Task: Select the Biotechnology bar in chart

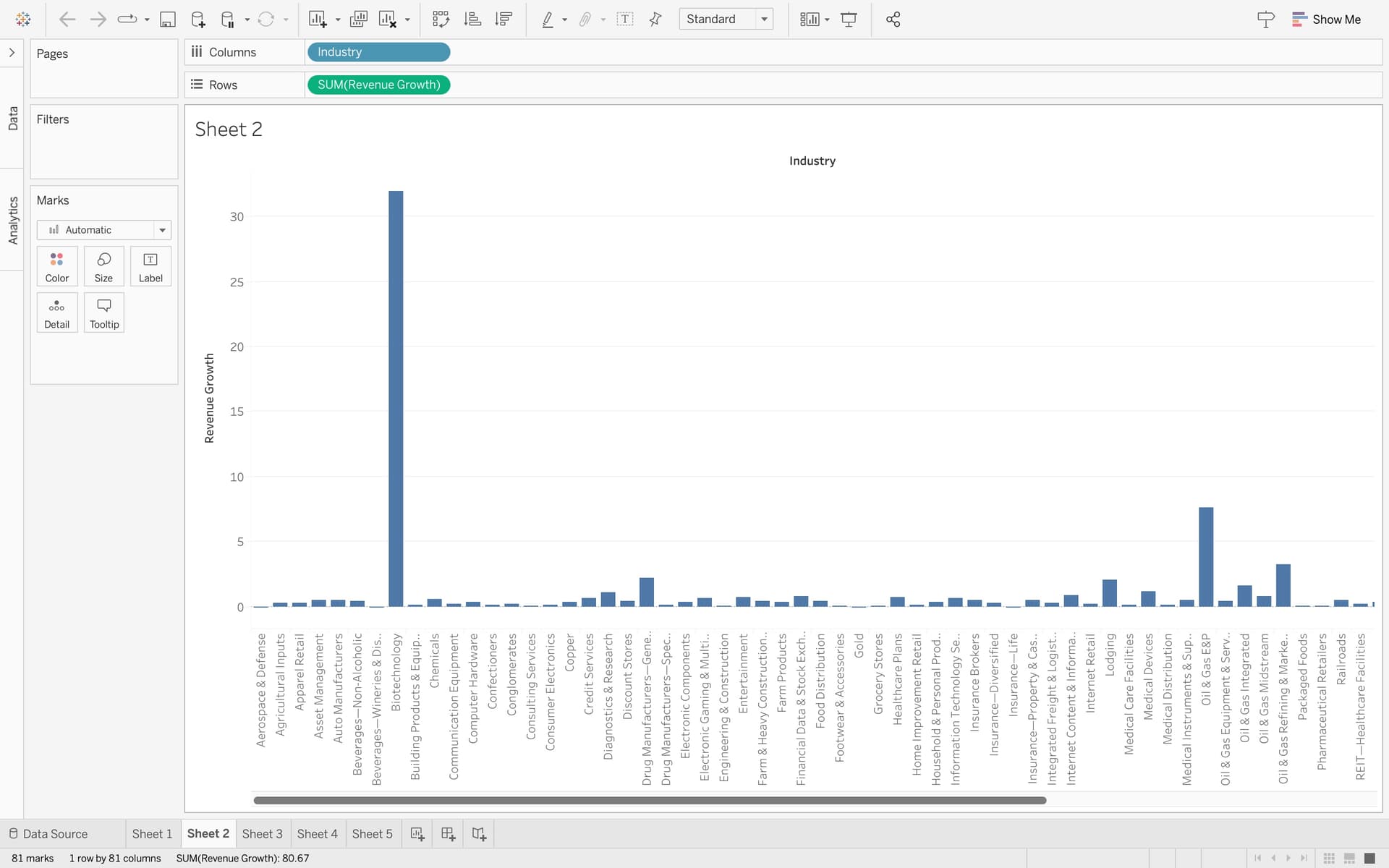Action: (396, 398)
